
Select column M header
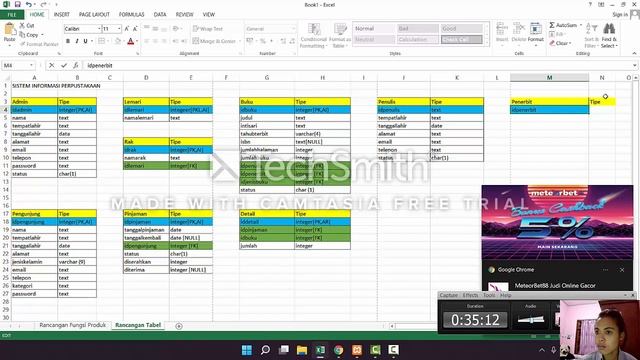point(549,78)
